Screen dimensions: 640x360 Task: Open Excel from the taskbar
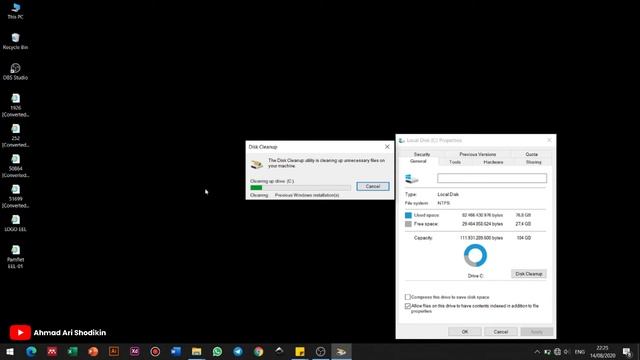72,351
